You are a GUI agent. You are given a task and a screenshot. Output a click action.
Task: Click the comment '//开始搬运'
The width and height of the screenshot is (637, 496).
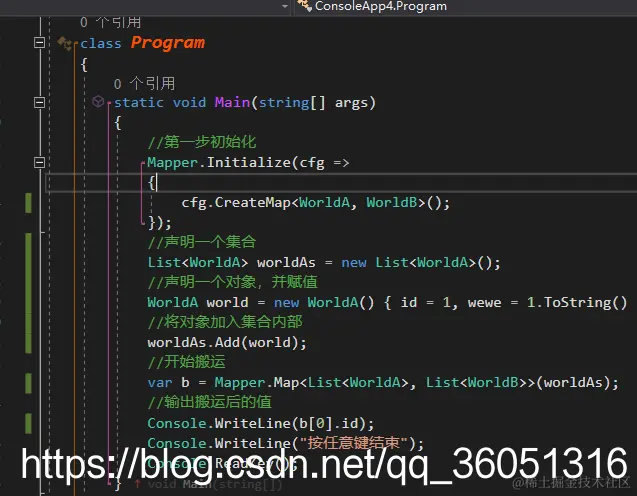(186, 362)
